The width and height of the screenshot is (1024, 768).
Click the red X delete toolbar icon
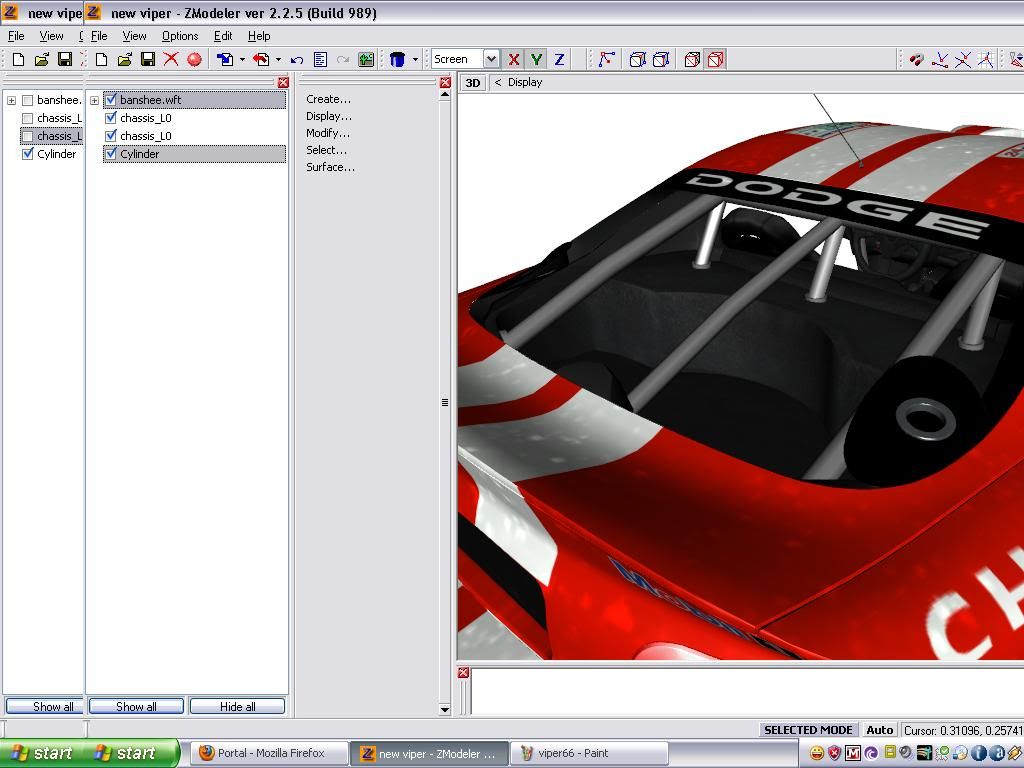tap(171, 60)
